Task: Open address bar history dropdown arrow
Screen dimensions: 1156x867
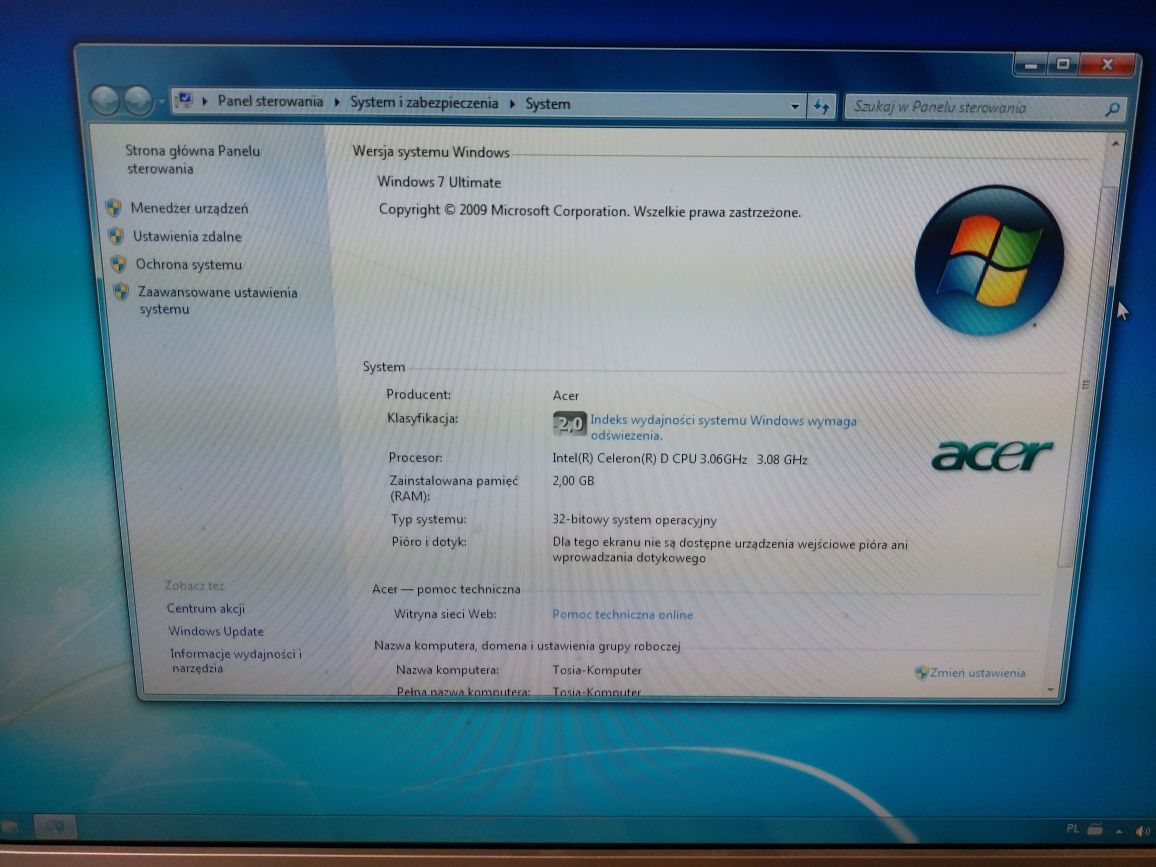Action: click(795, 106)
